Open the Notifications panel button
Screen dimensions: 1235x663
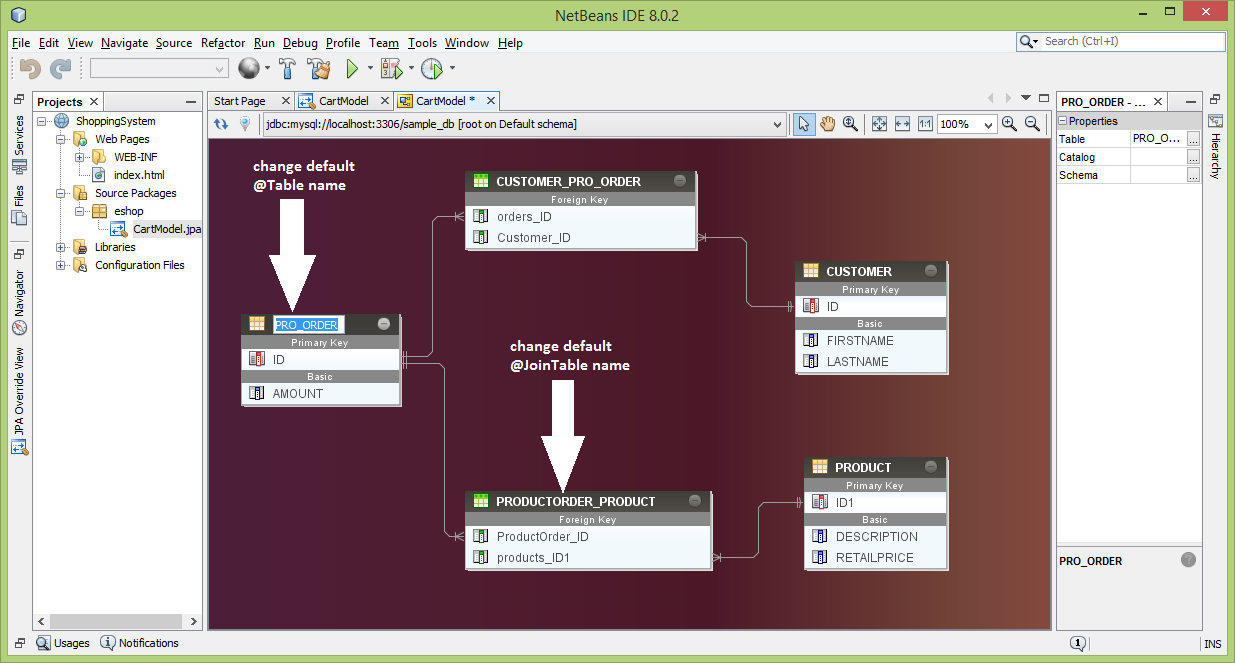pyautogui.click(x=139, y=643)
